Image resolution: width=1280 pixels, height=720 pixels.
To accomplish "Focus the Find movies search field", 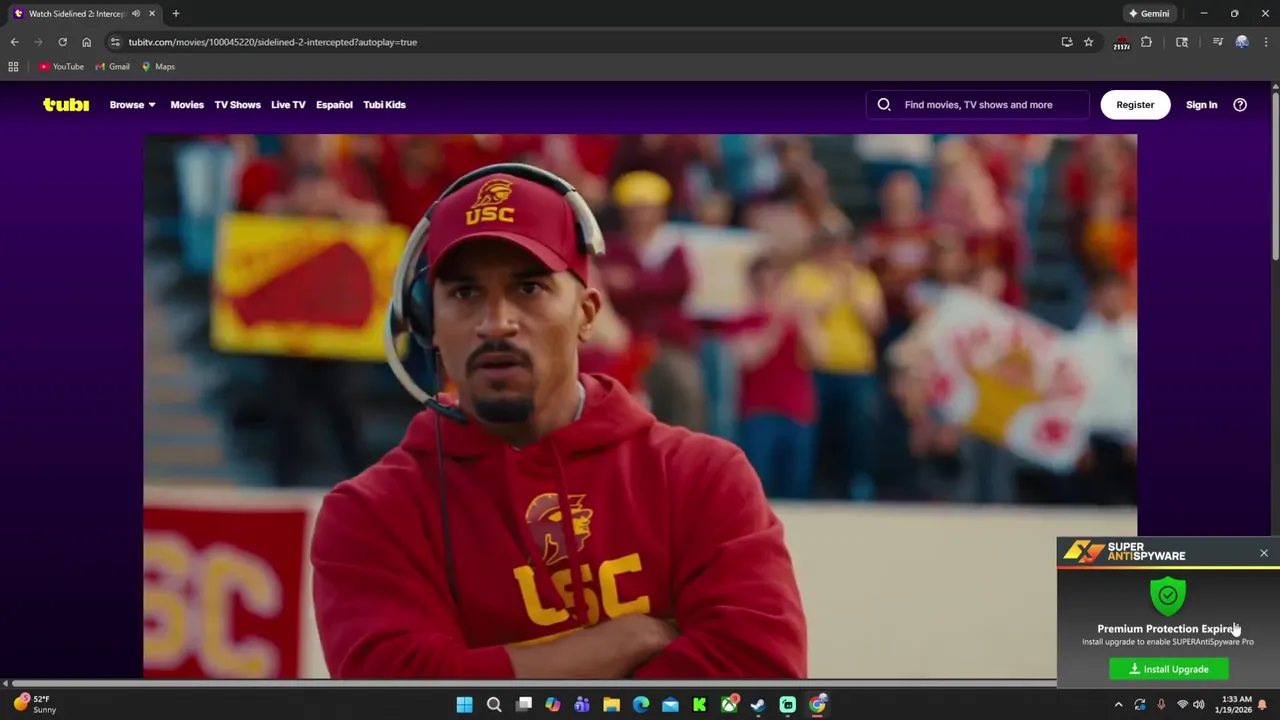I will [x=978, y=104].
